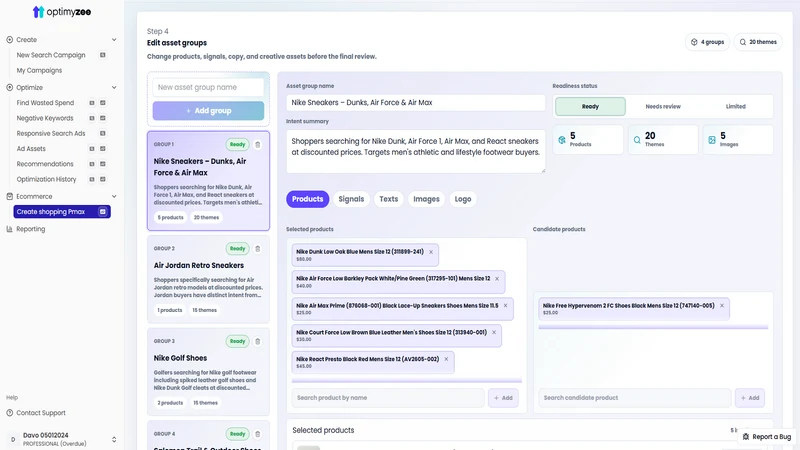The height and width of the screenshot is (450, 800).
Task: Go to My Campaigns
Action: click(x=39, y=70)
